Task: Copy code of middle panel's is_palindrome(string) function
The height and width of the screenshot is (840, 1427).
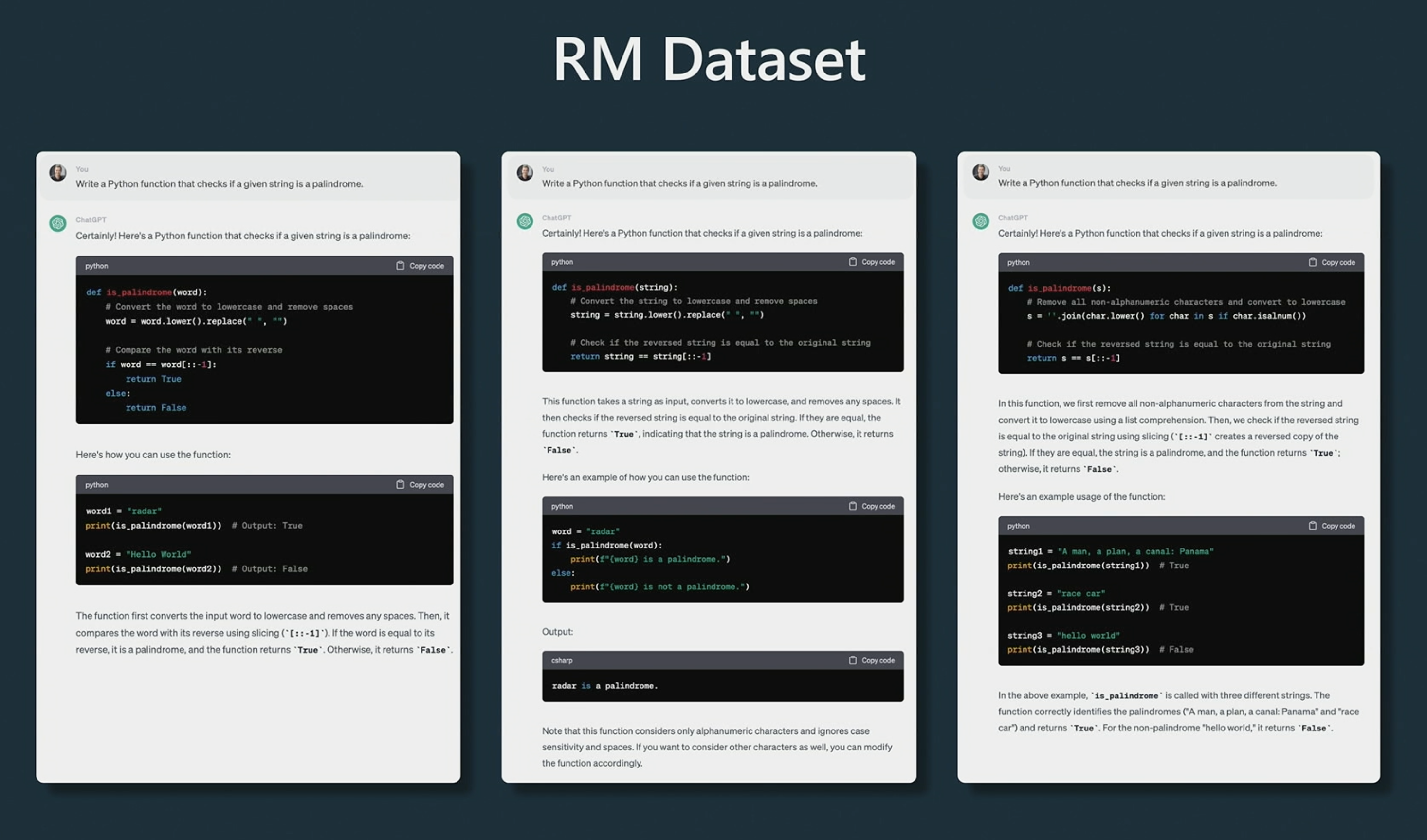Action: point(872,262)
